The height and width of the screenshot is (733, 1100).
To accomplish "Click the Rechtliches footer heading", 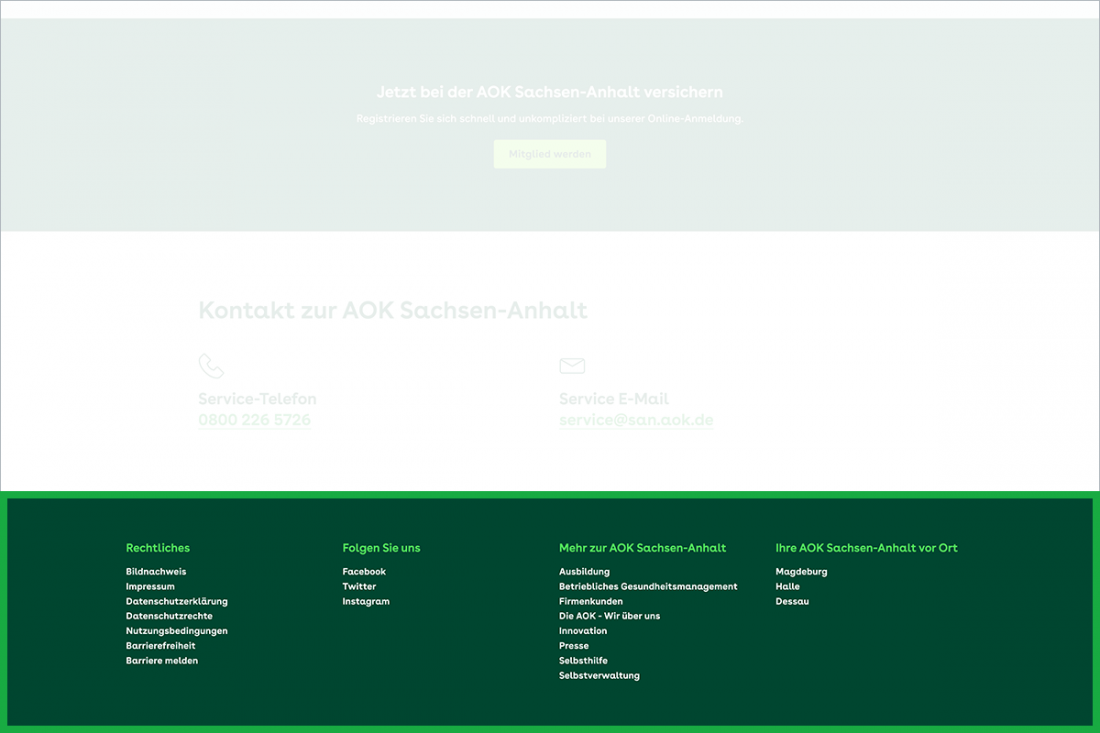I will (158, 548).
